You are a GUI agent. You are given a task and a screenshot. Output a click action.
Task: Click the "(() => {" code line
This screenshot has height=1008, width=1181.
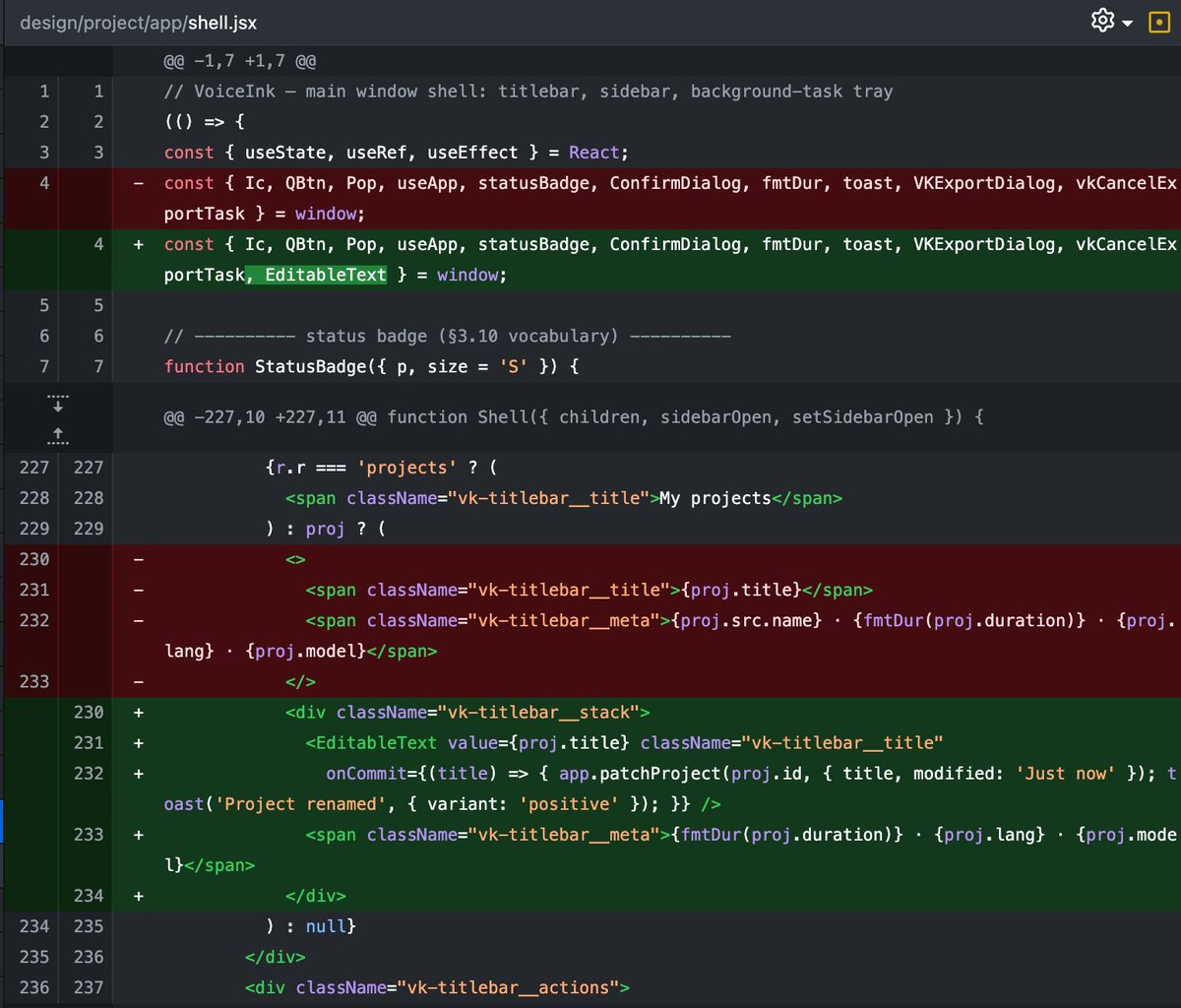(x=205, y=122)
